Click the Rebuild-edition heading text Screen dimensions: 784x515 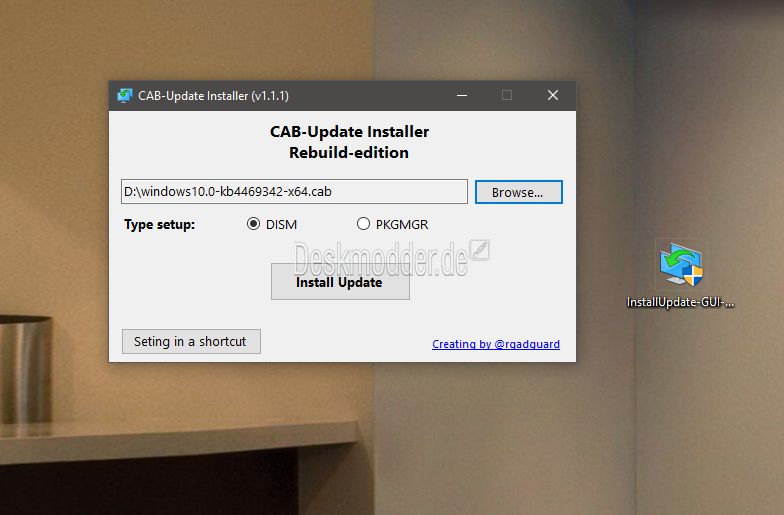click(349, 152)
